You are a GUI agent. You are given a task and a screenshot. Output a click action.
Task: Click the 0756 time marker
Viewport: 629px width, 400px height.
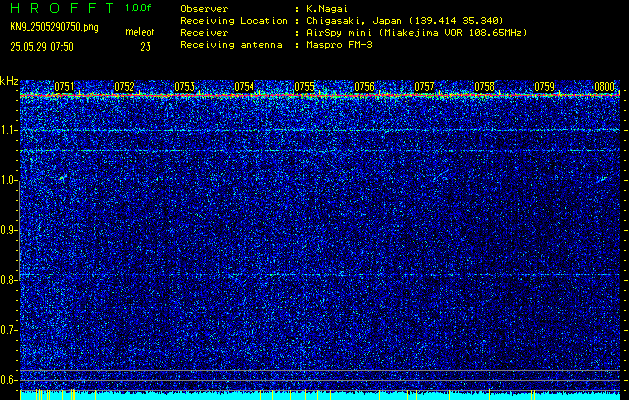[x=364, y=87]
